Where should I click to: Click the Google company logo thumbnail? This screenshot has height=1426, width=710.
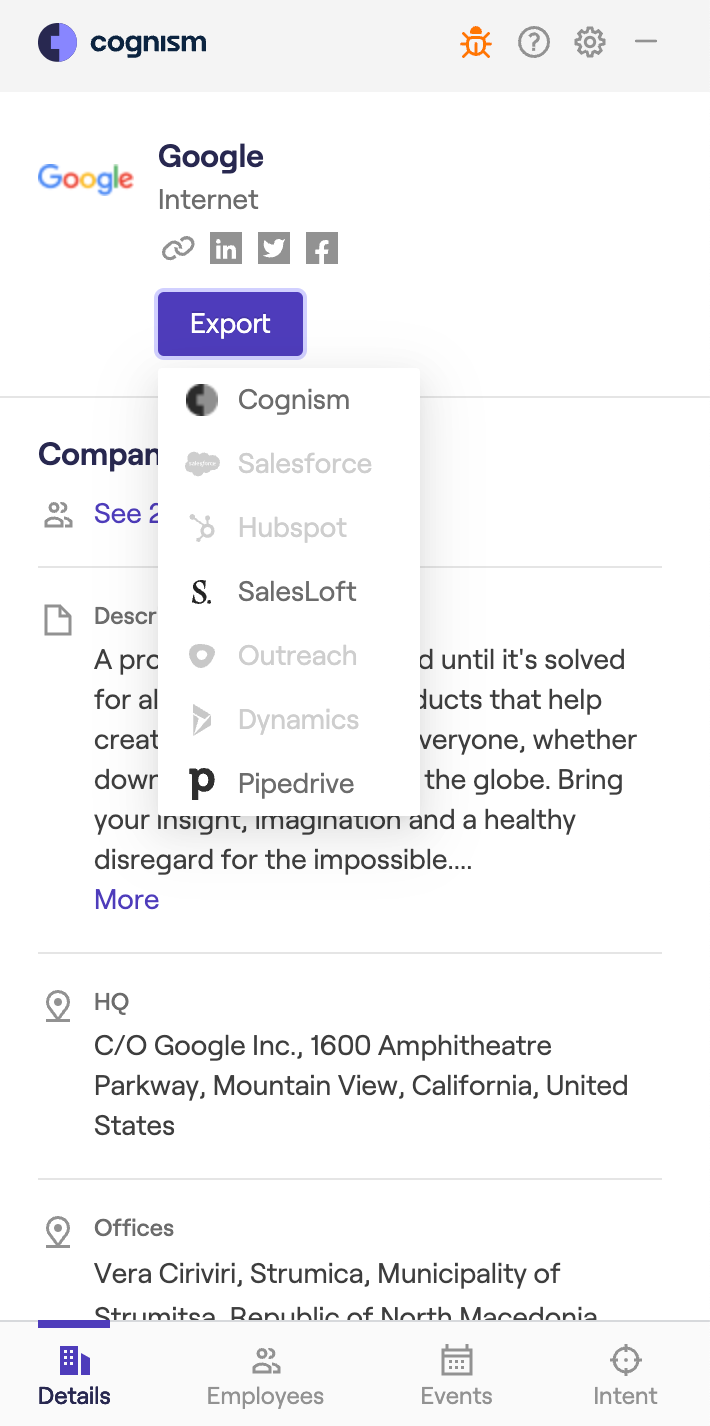pyautogui.click(x=85, y=179)
